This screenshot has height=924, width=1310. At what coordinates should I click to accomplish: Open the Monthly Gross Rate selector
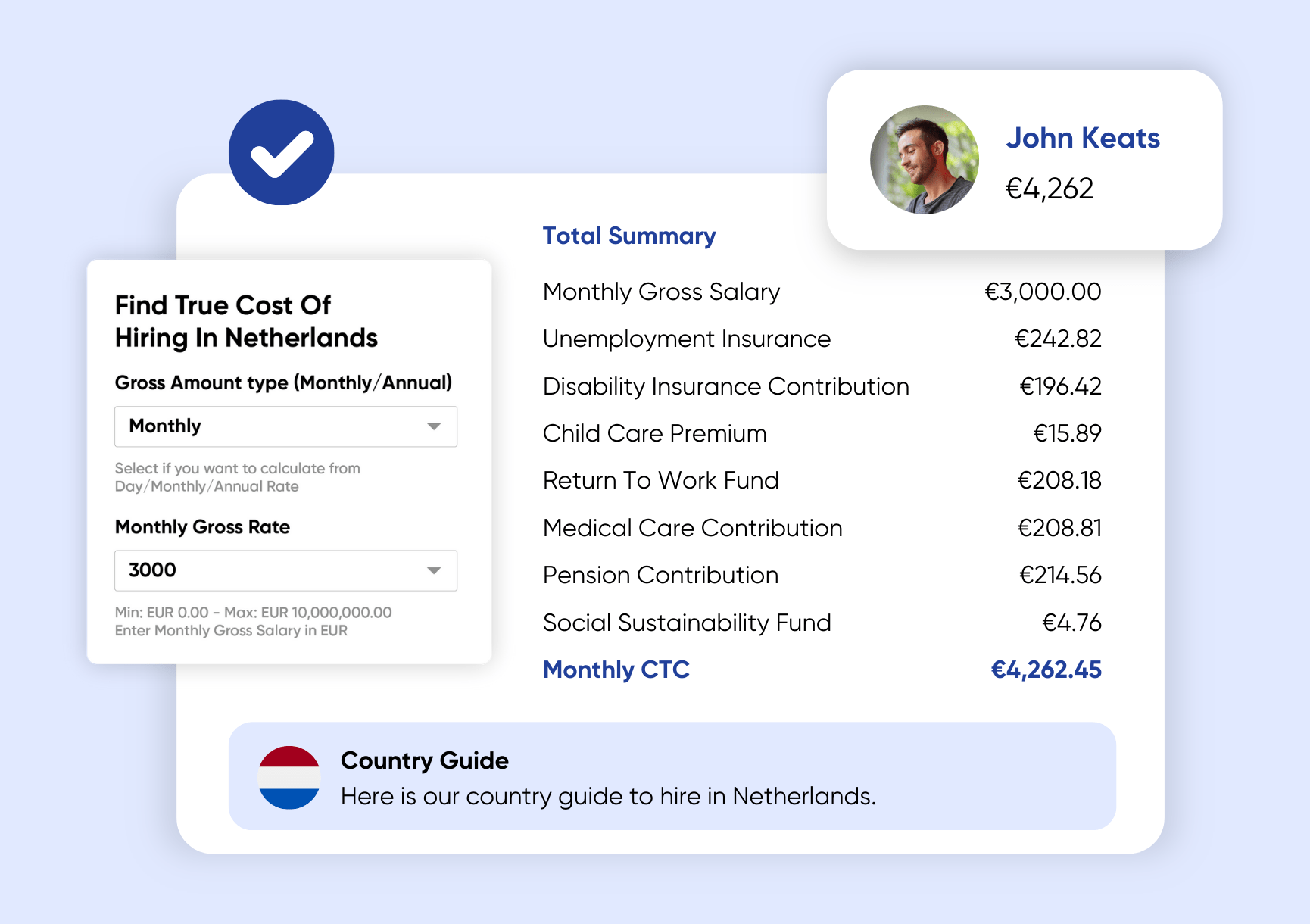click(285, 570)
